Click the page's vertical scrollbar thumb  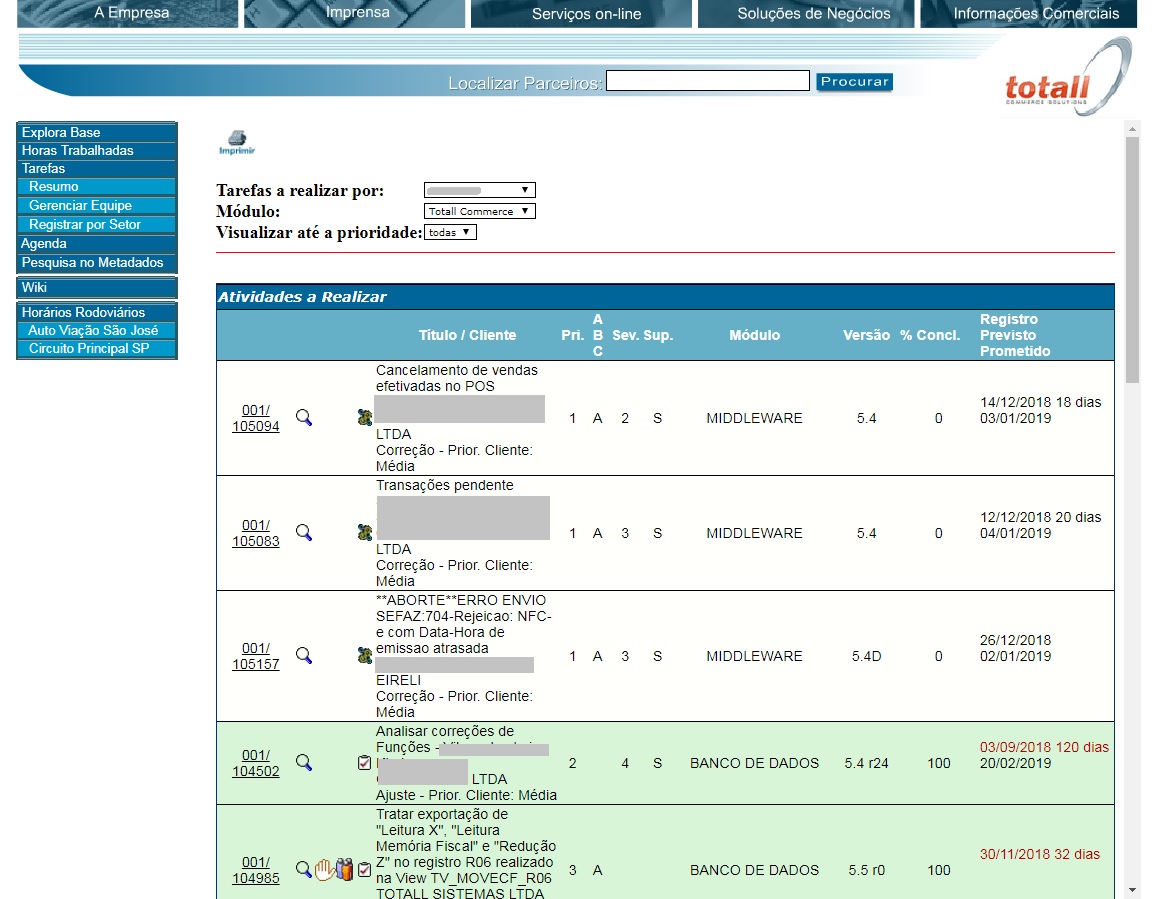(x=1132, y=260)
